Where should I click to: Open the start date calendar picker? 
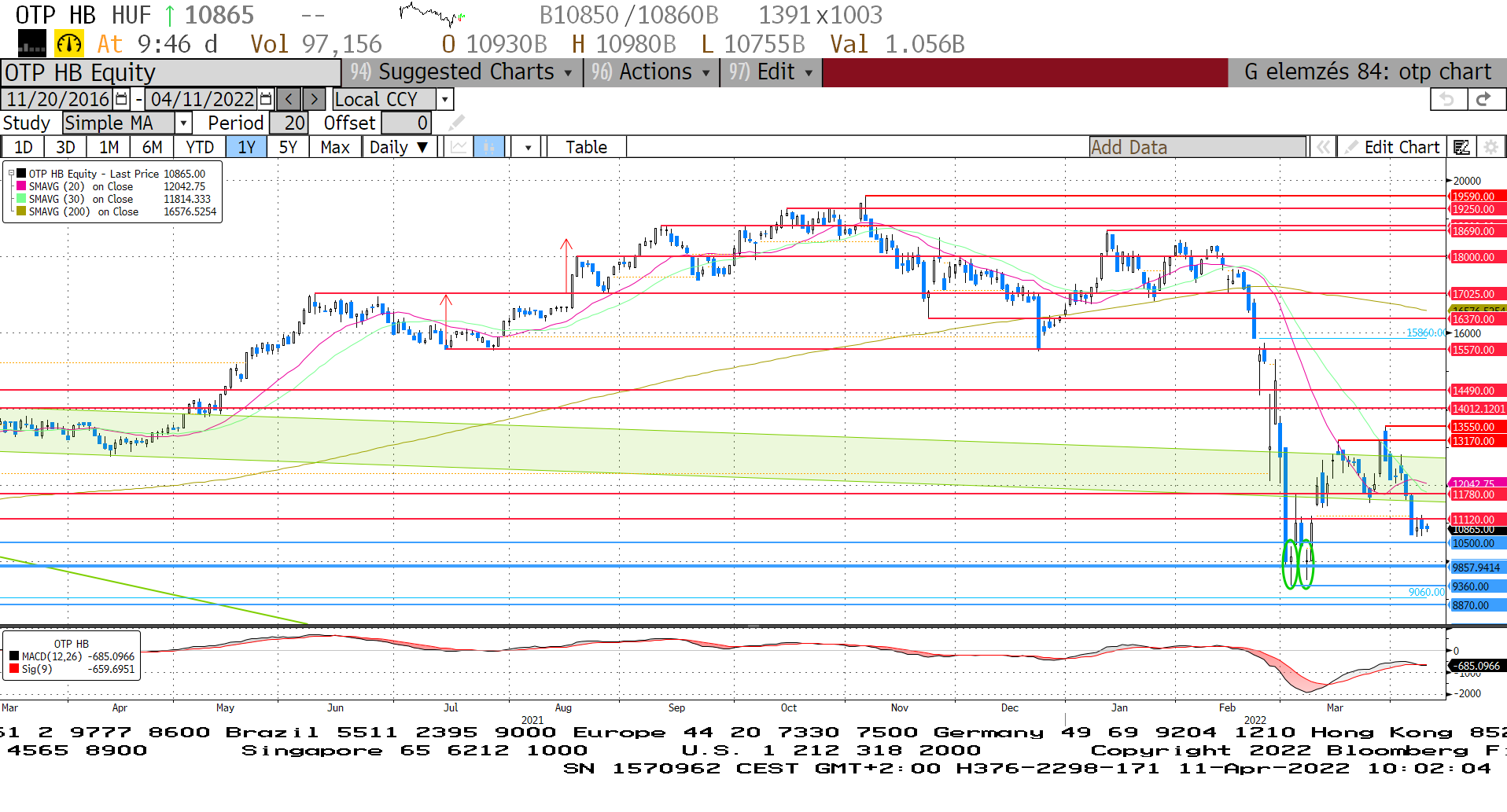(x=121, y=99)
